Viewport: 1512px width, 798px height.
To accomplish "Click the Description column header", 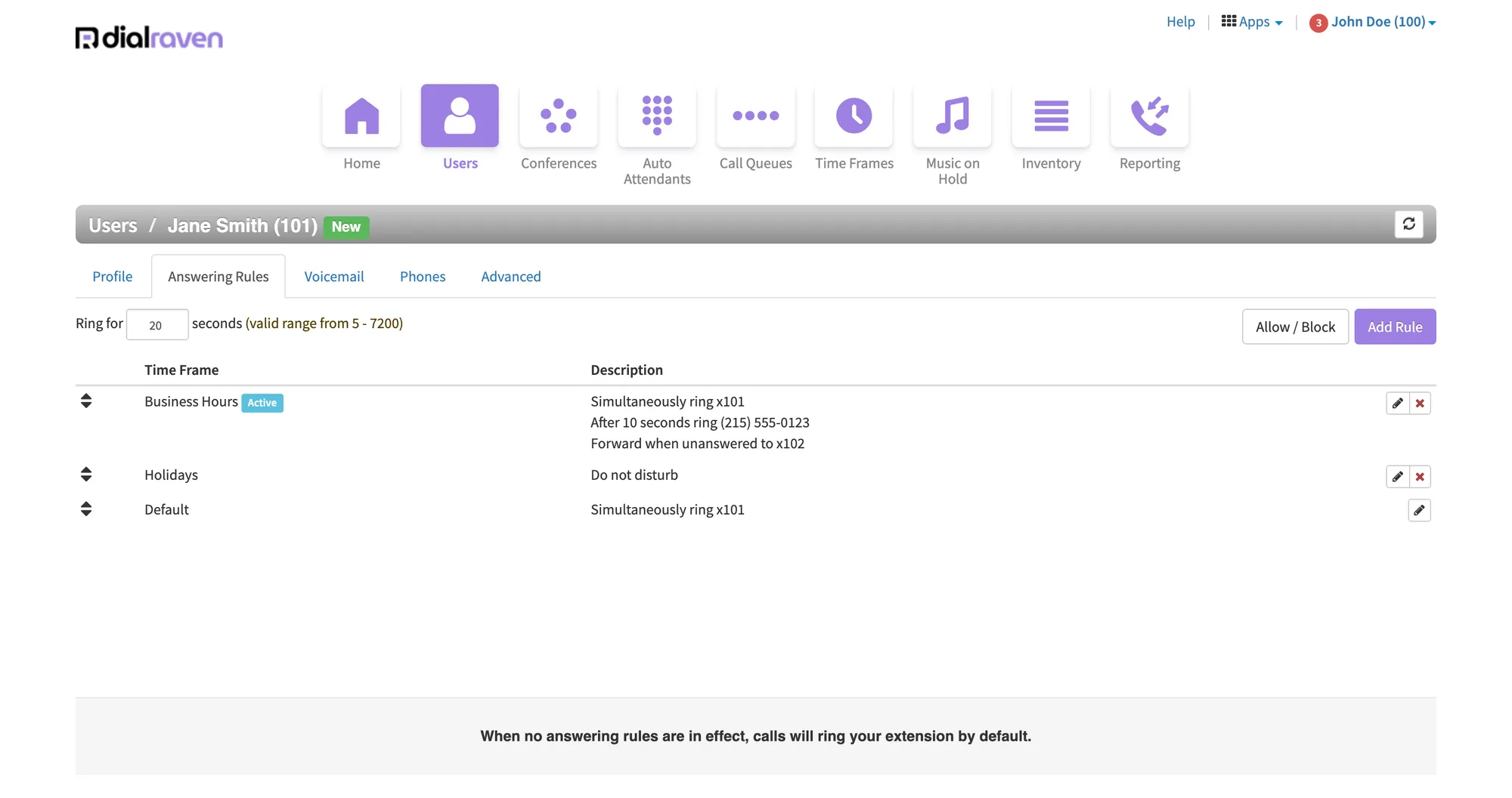I will (x=627, y=370).
